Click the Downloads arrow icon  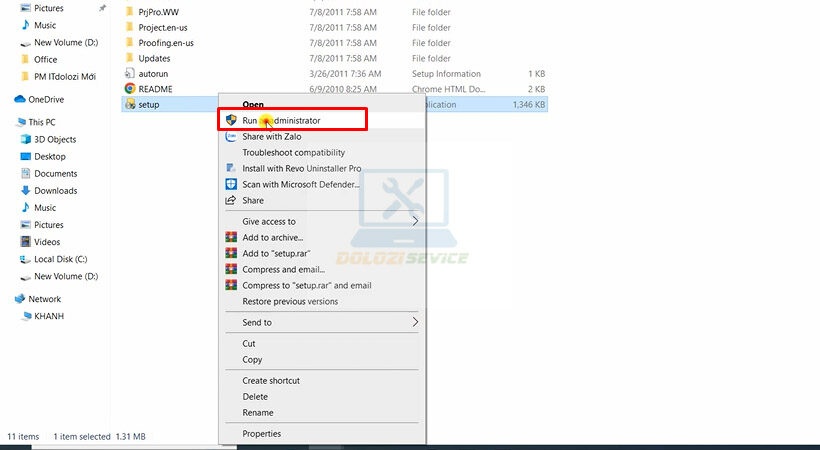pos(26,190)
